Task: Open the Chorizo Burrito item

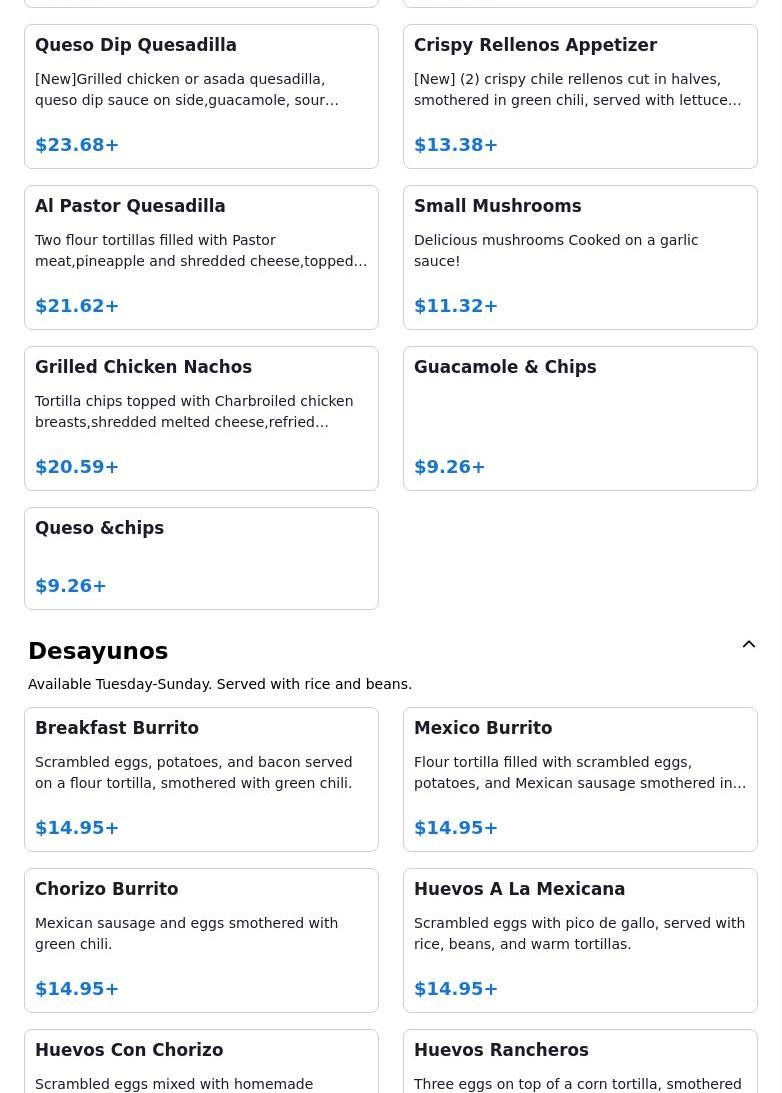Action: click(x=201, y=940)
